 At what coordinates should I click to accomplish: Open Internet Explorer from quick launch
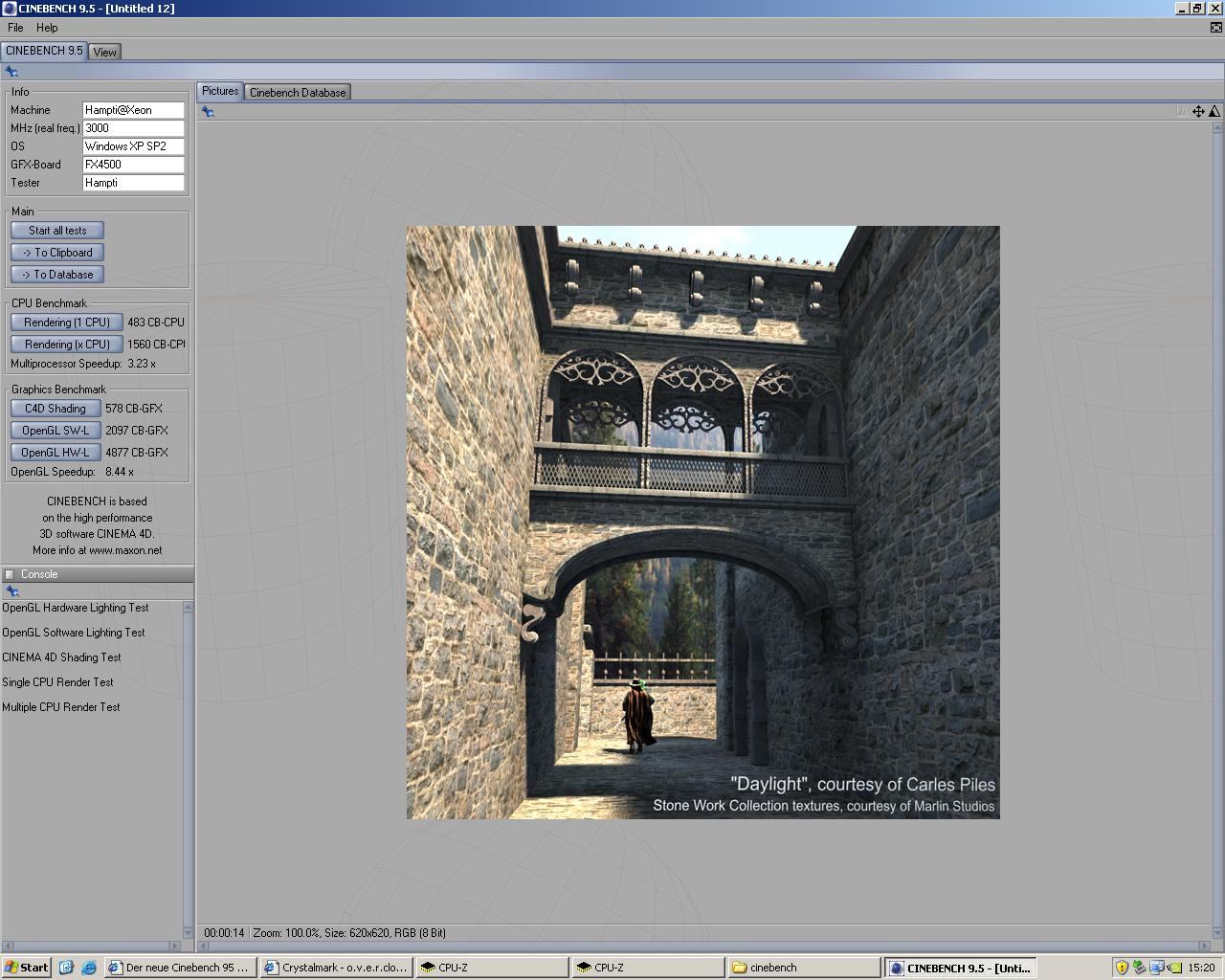pos(88,968)
